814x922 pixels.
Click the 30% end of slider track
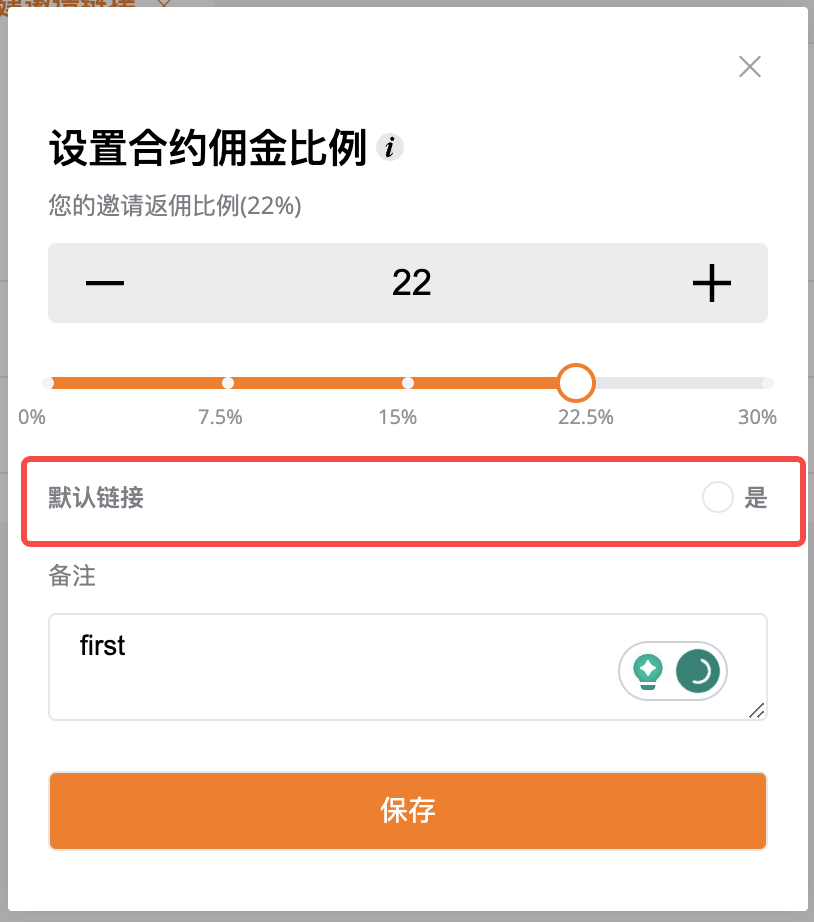pos(767,383)
